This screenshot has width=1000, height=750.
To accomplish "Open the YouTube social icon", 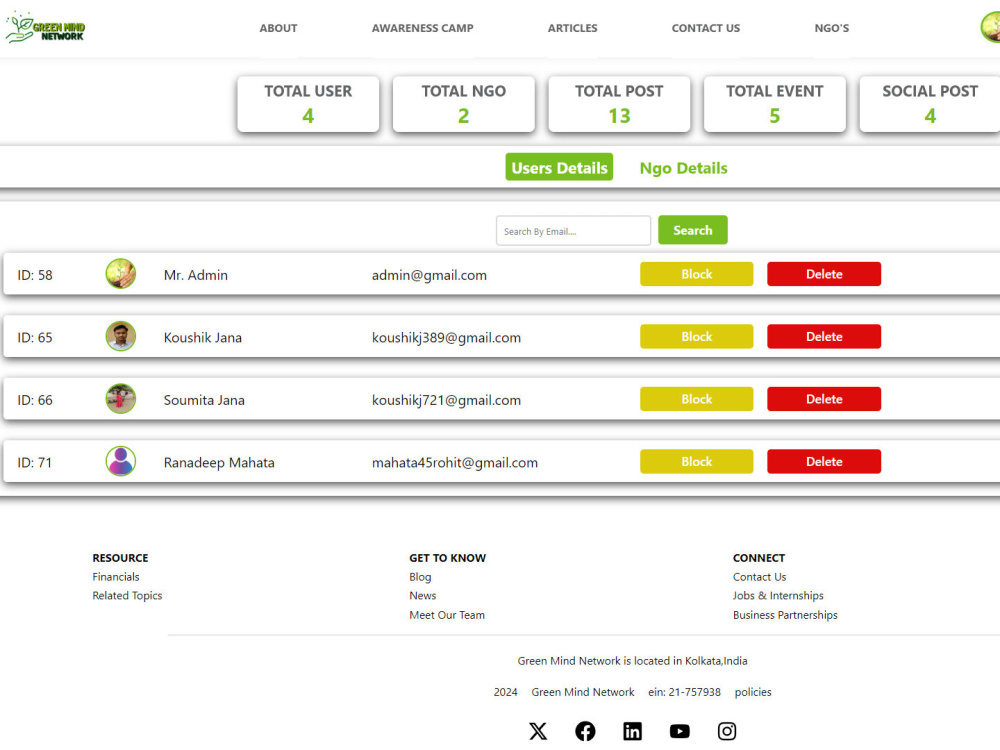I will [x=679, y=731].
